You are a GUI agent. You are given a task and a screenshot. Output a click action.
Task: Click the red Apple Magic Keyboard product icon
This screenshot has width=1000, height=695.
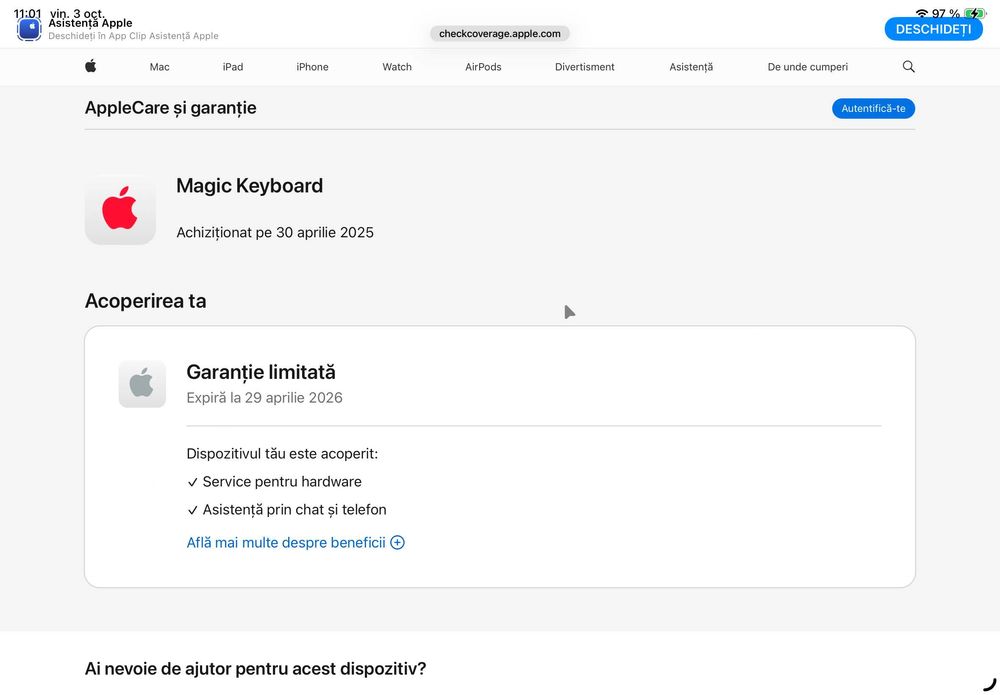pos(120,209)
